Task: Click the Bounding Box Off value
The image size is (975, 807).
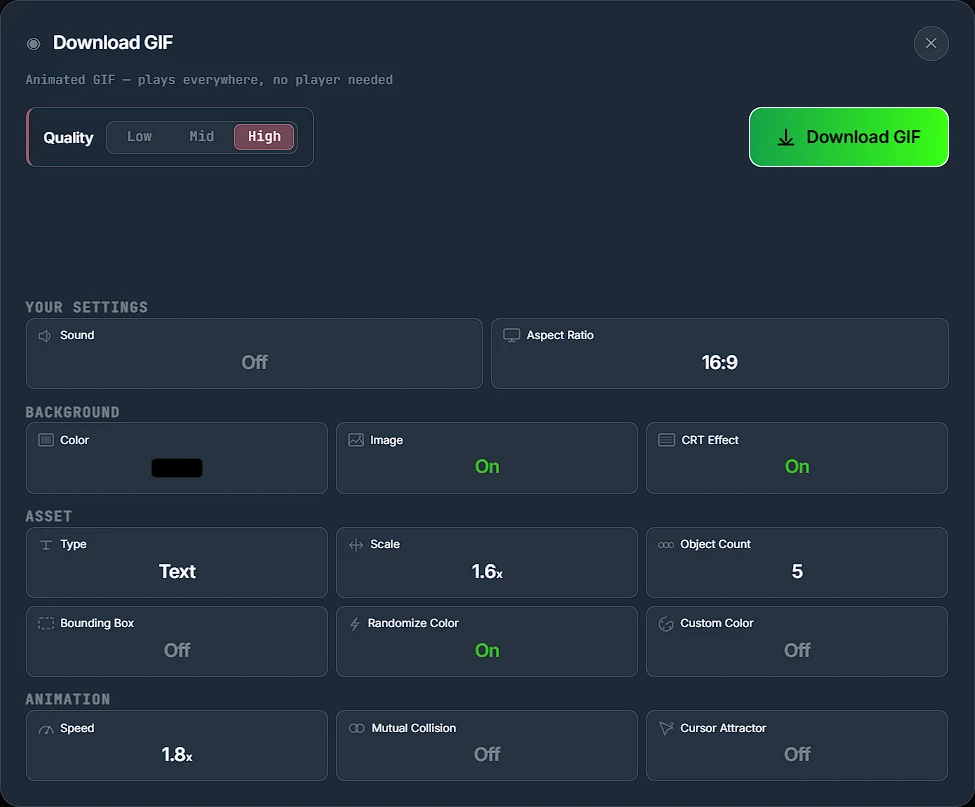Action: coord(177,650)
